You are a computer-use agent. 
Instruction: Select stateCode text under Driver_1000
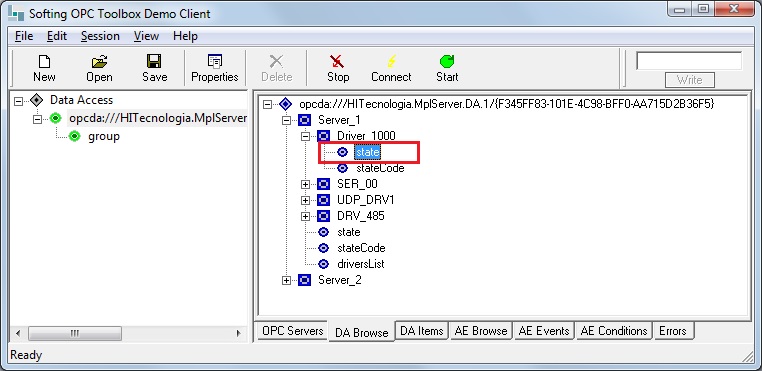click(x=380, y=168)
